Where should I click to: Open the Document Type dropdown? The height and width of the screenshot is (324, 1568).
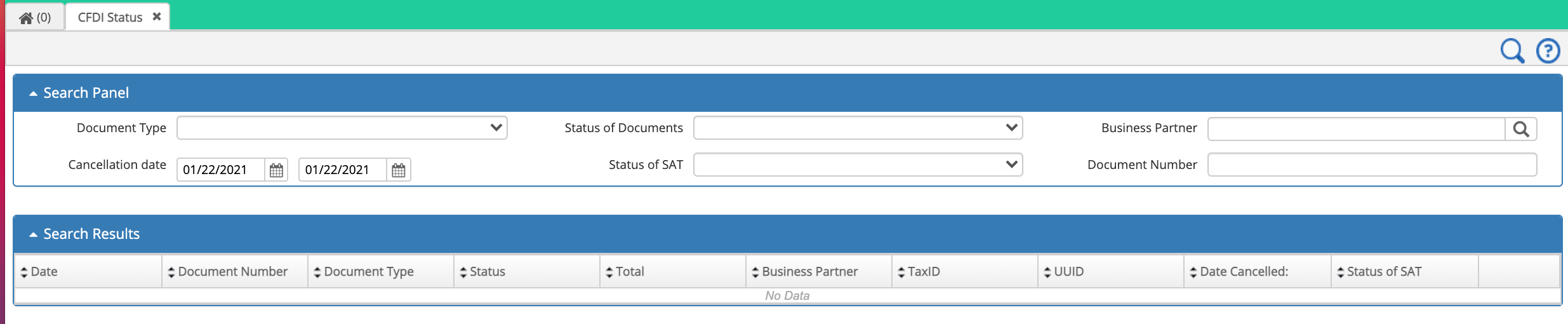pos(342,128)
